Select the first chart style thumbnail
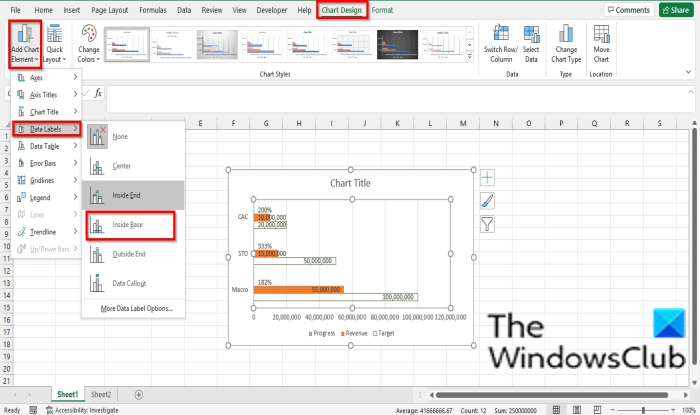The height and width of the screenshot is (415, 700). (x=127, y=45)
